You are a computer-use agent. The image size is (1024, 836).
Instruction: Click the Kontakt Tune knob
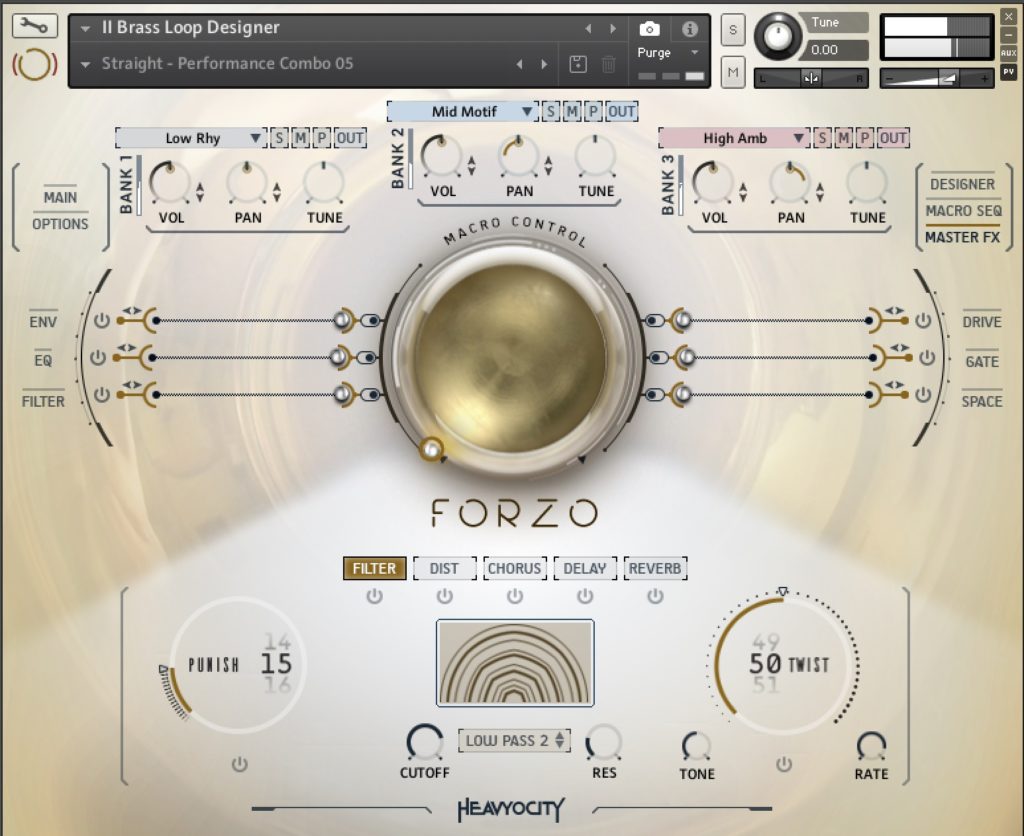(x=777, y=36)
